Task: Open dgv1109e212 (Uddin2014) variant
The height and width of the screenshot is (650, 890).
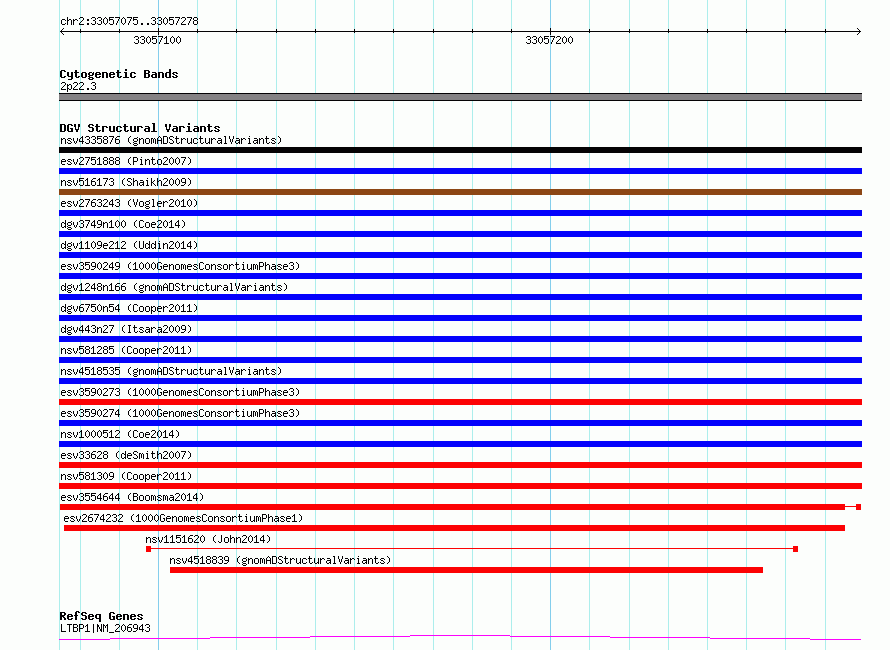Action: (x=129, y=245)
